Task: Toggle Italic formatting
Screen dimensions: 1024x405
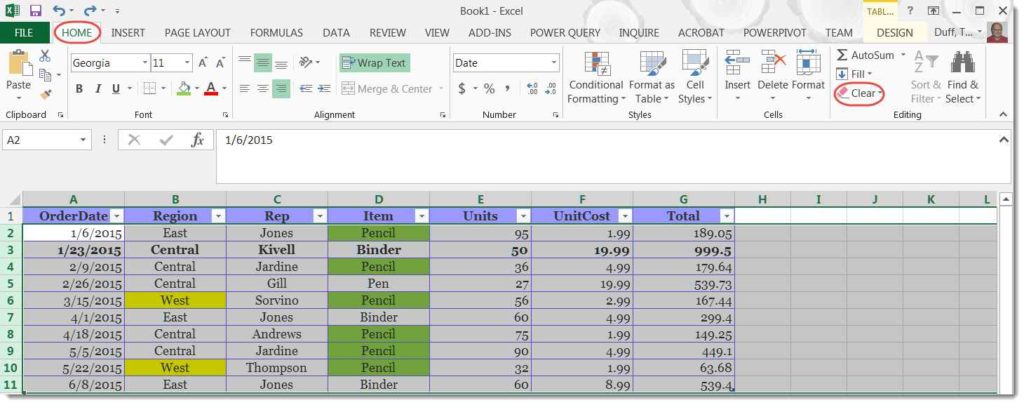Action: tap(98, 89)
